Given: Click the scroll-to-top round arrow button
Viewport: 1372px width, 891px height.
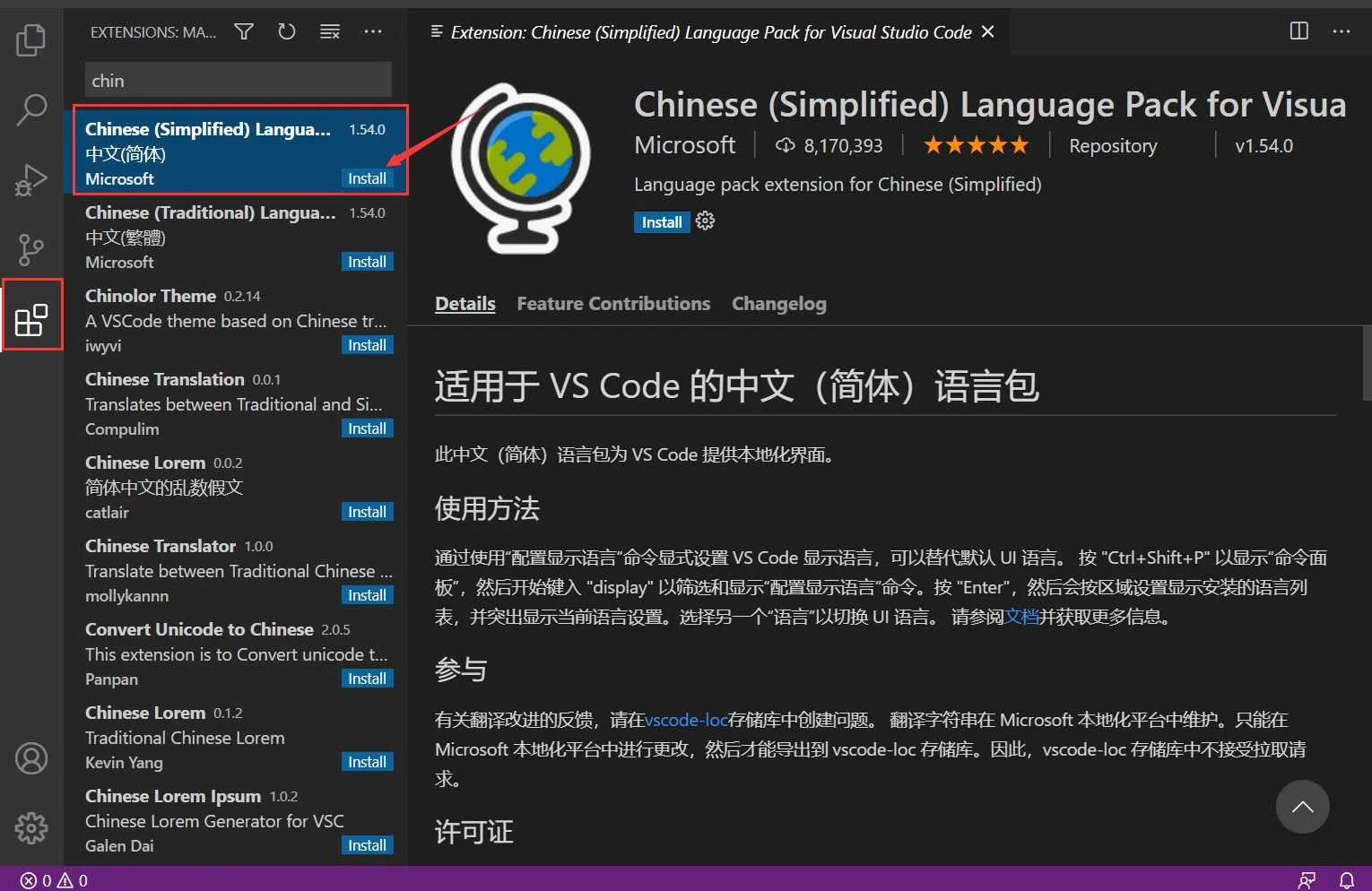Looking at the screenshot, I should 1302,807.
